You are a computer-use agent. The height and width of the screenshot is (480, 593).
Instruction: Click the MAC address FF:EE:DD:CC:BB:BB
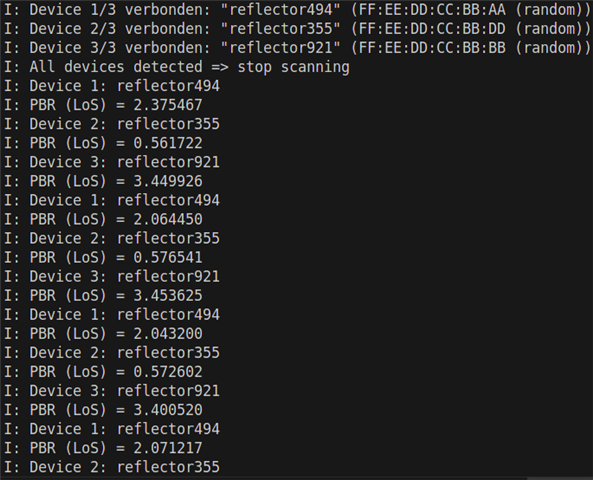tap(432, 48)
